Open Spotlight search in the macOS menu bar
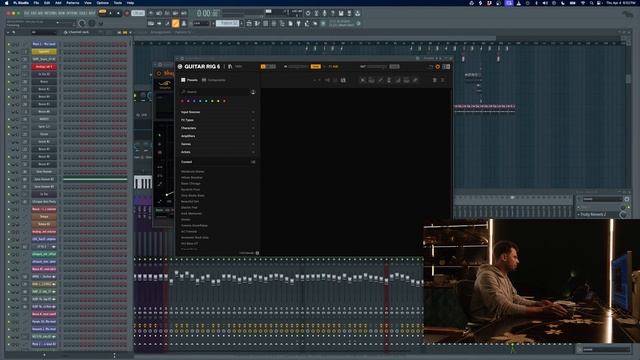 point(592,3)
